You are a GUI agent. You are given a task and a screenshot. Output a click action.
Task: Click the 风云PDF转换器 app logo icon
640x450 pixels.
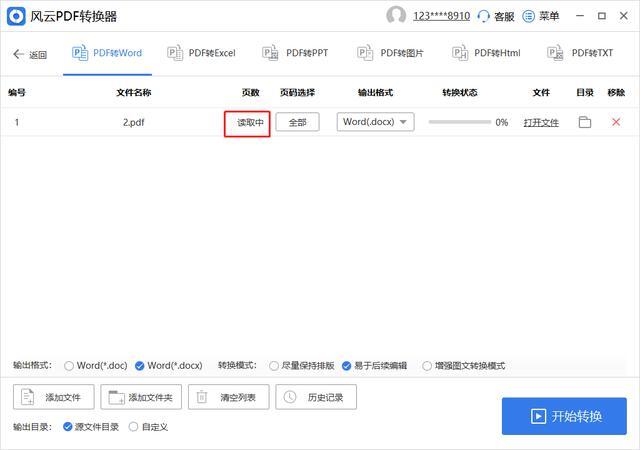16,16
